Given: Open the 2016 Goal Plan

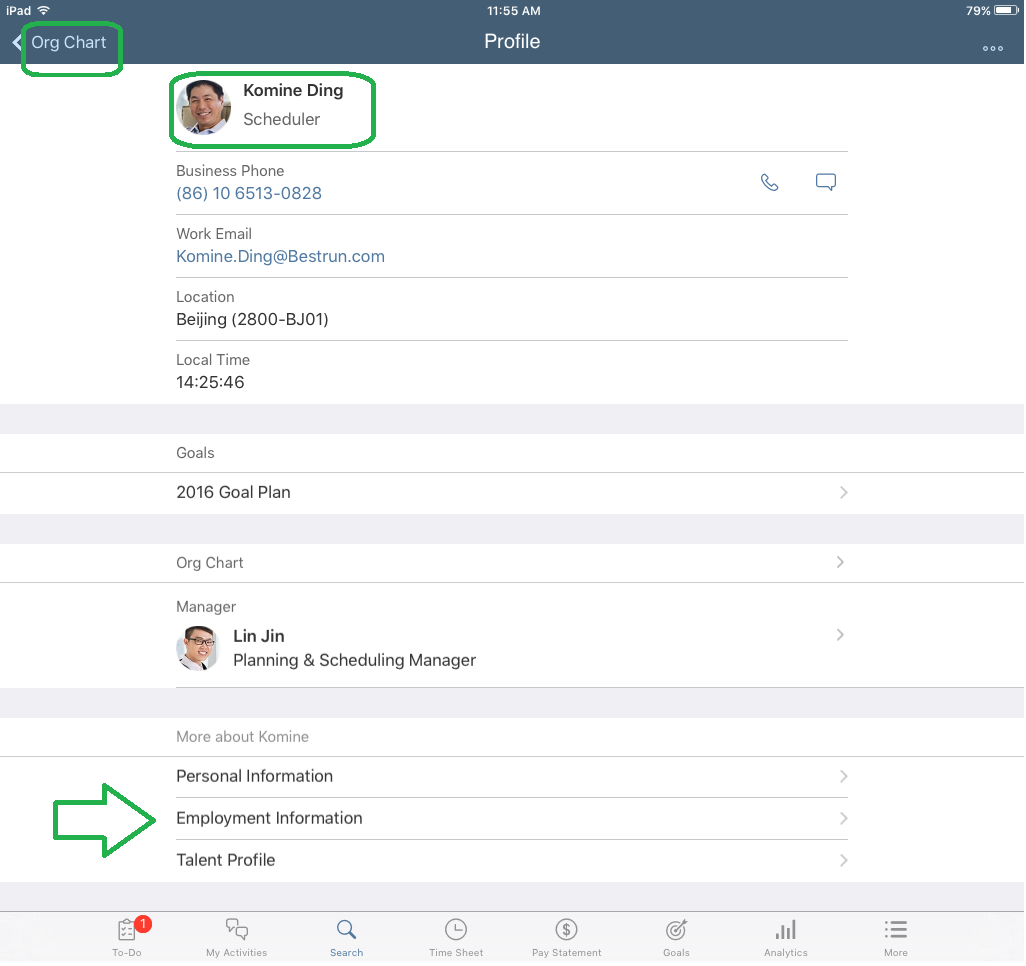Looking at the screenshot, I should tap(512, 492).
